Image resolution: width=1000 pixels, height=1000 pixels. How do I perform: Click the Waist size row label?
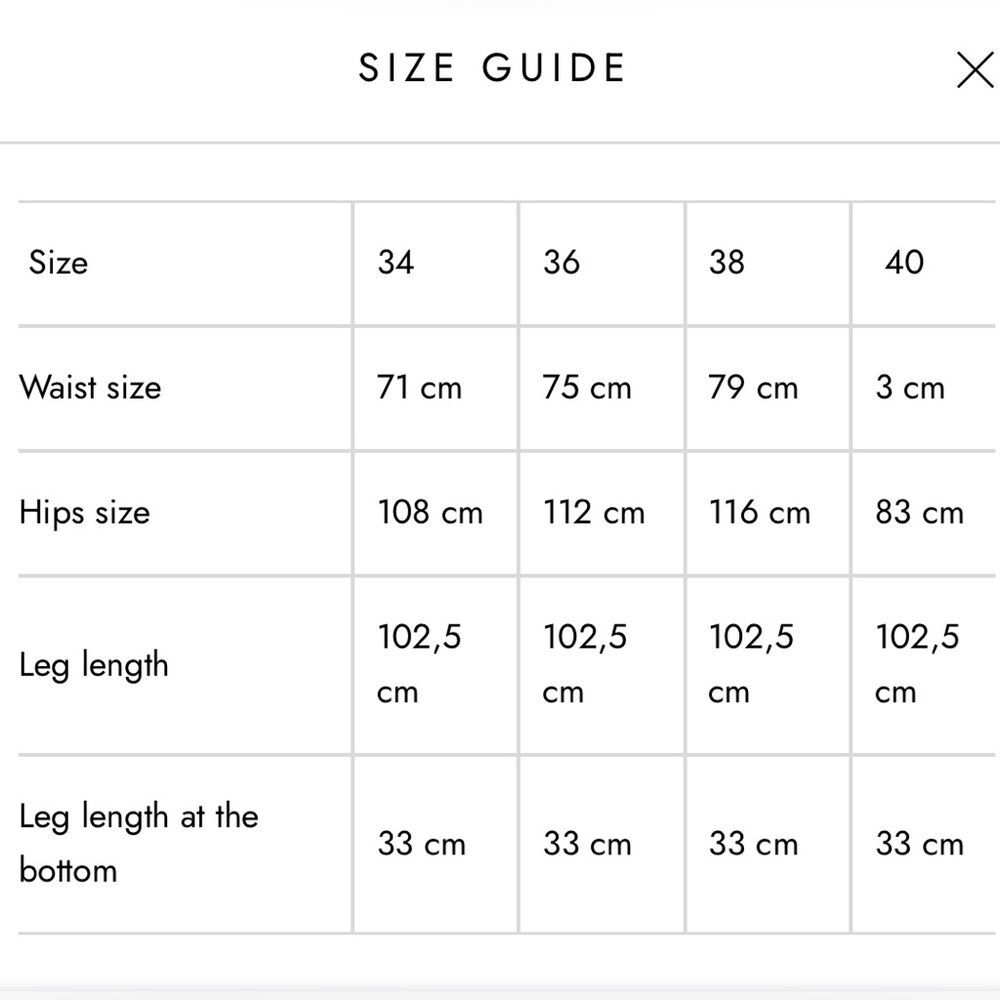click(x=90, y=388)
